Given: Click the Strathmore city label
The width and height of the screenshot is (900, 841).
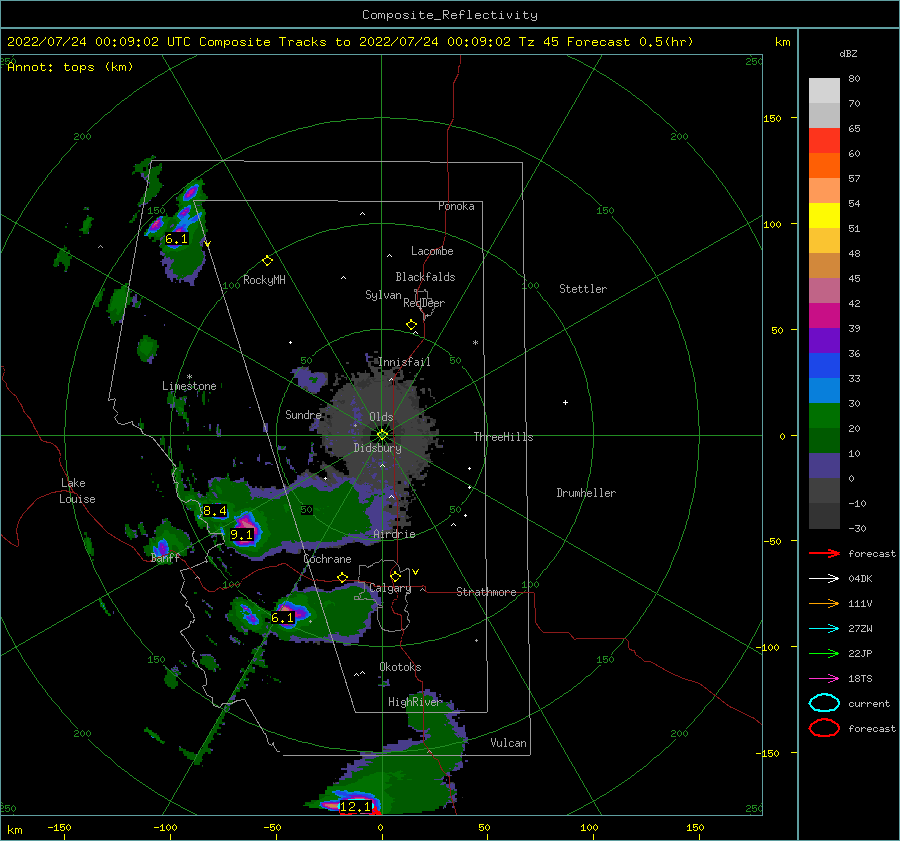Looking at the screenshot, I should (x=486, y=592).
